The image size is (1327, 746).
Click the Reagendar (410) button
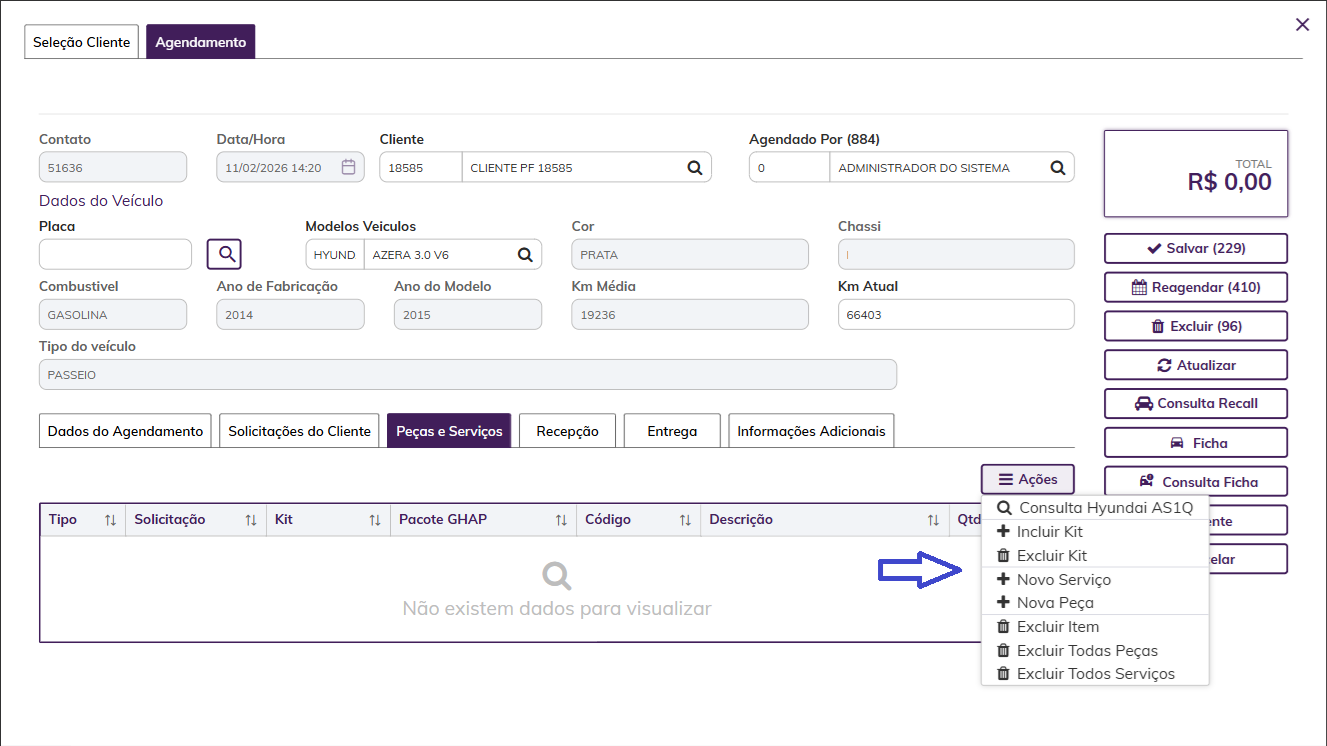click(1196, 287)
